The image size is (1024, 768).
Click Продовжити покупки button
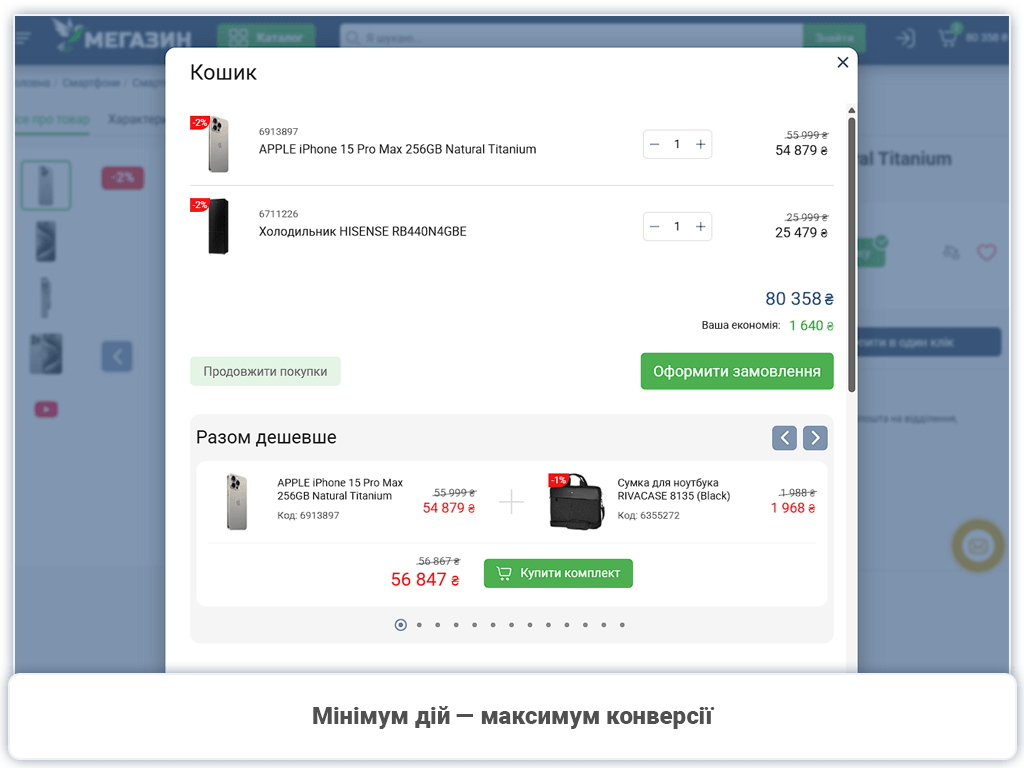click(x=265, y=371)
